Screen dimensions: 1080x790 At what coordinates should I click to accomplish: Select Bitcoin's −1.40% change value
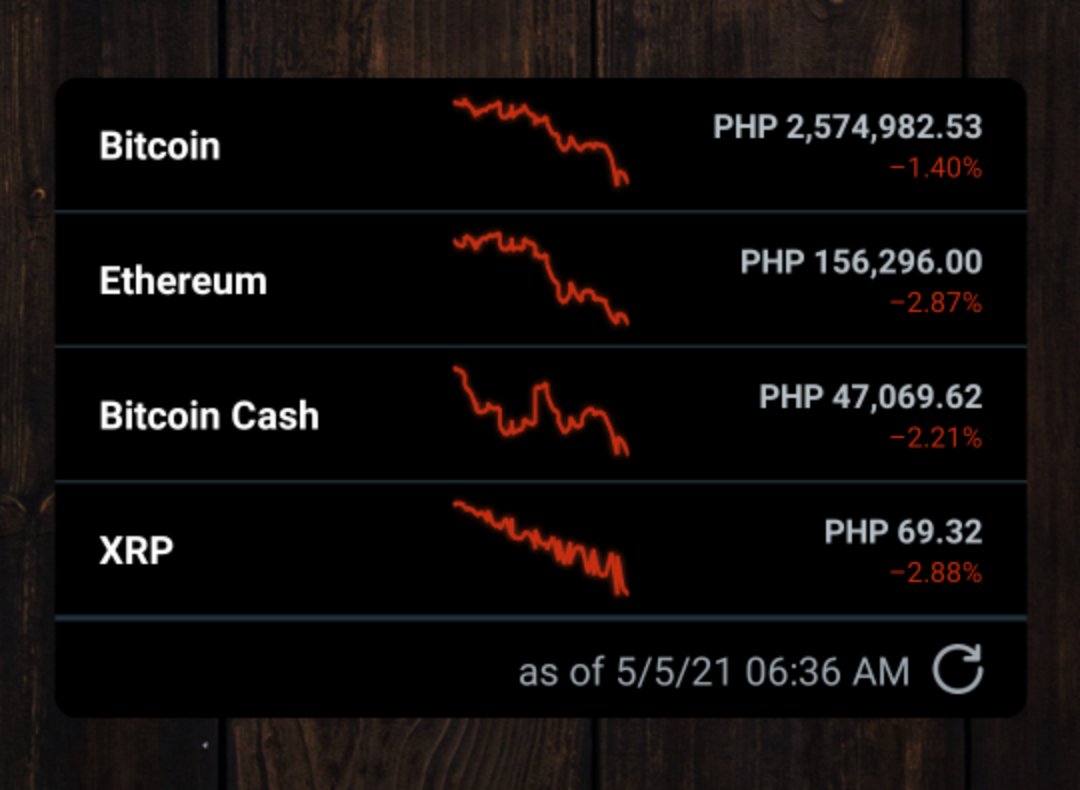[x=936, y=168]
